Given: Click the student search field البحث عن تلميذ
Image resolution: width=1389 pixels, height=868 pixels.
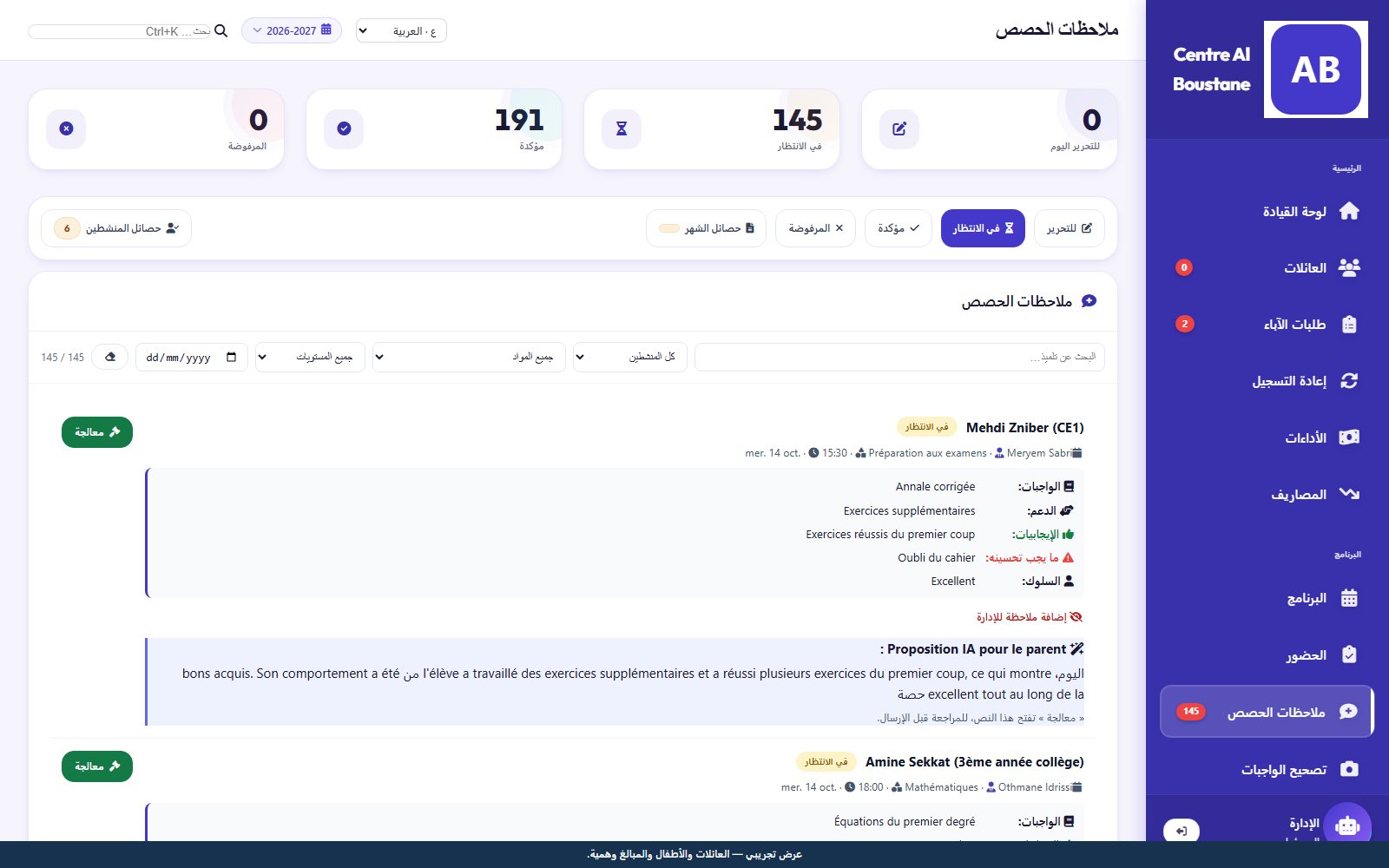Looking at the screenshot, I should (899, 357).
